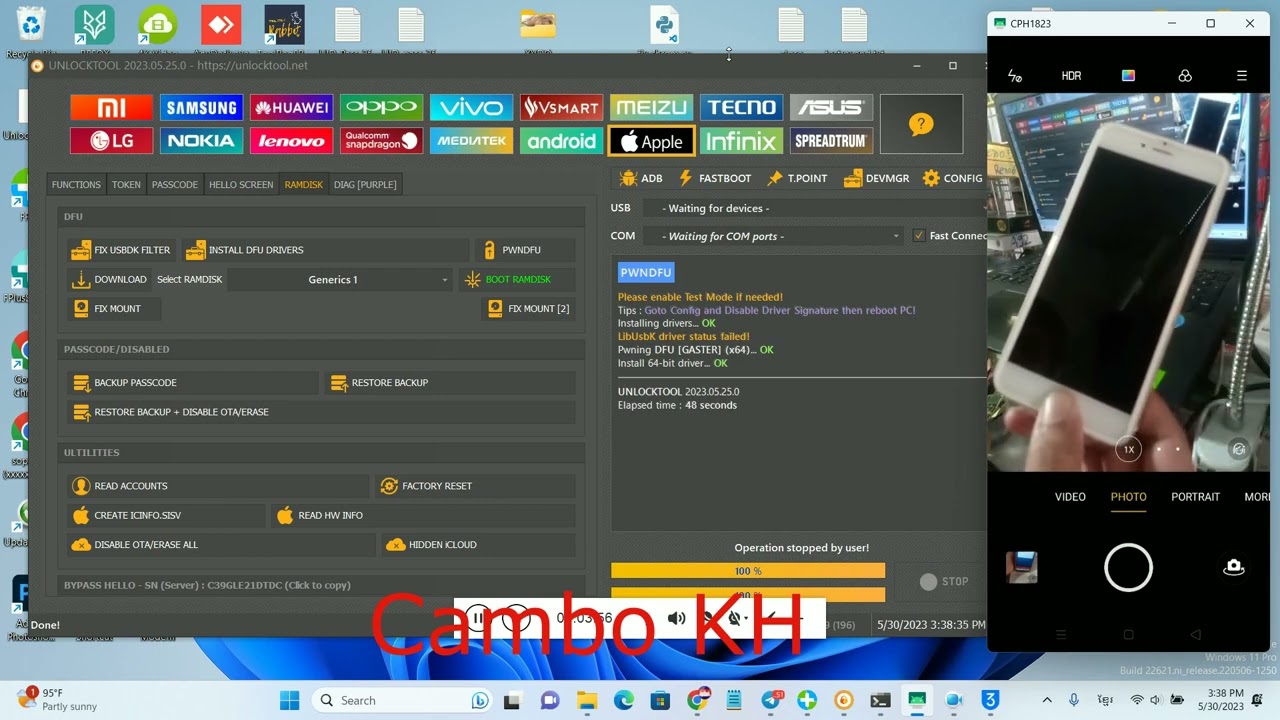Toggle HDR in camera window
This screenshot has width=1280, height=720.
point(1071,76)
